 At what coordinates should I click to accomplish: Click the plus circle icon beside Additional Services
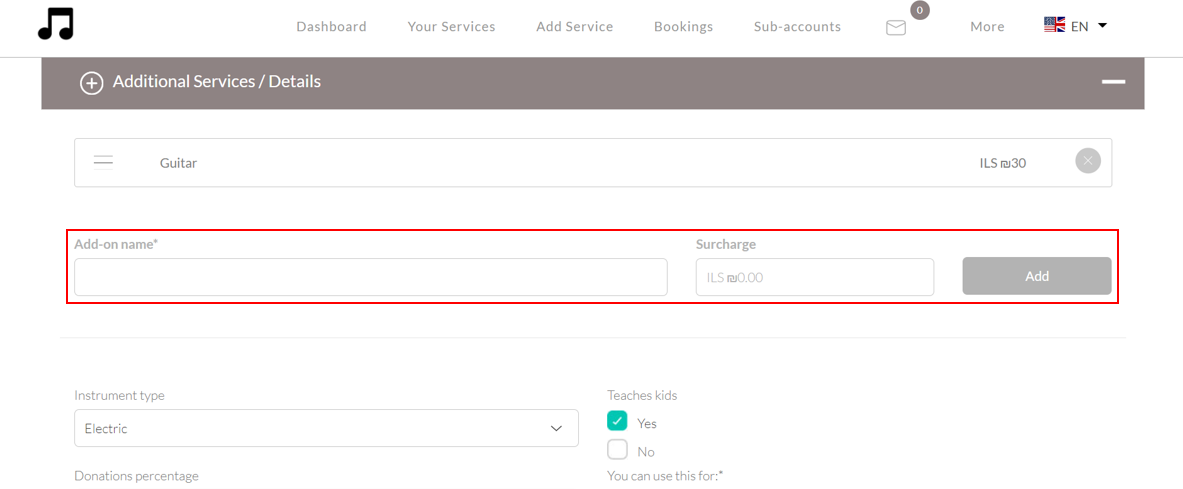click(x=92, y=83)
